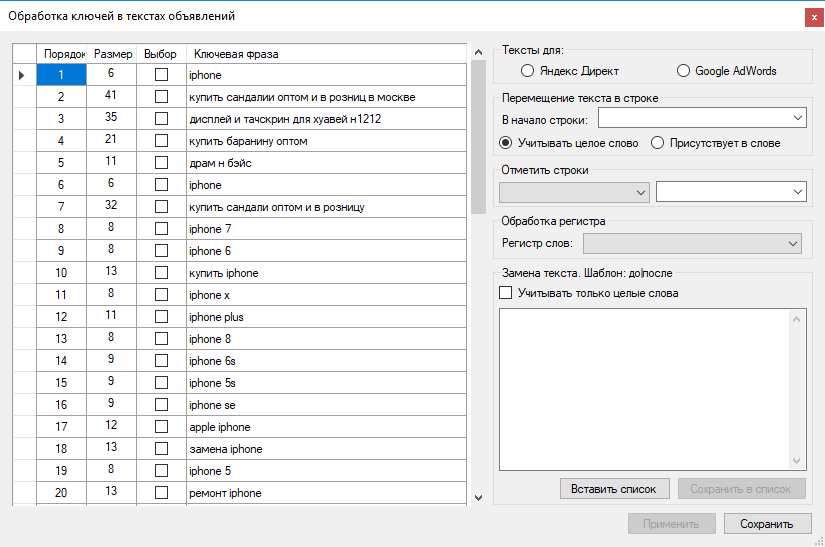Click the Вставить список button

(613, 489)
